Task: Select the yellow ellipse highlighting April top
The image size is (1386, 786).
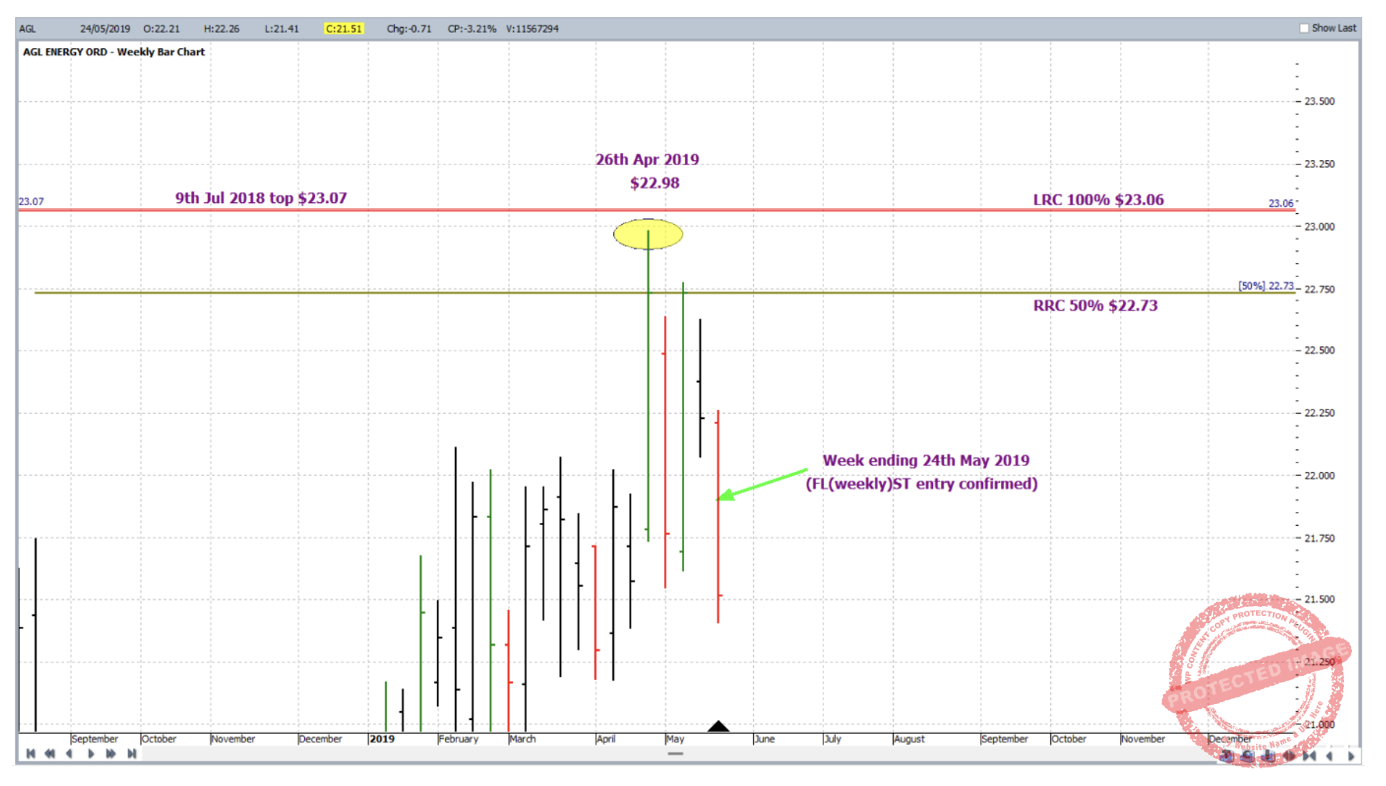Action: (x=648, y=235)
